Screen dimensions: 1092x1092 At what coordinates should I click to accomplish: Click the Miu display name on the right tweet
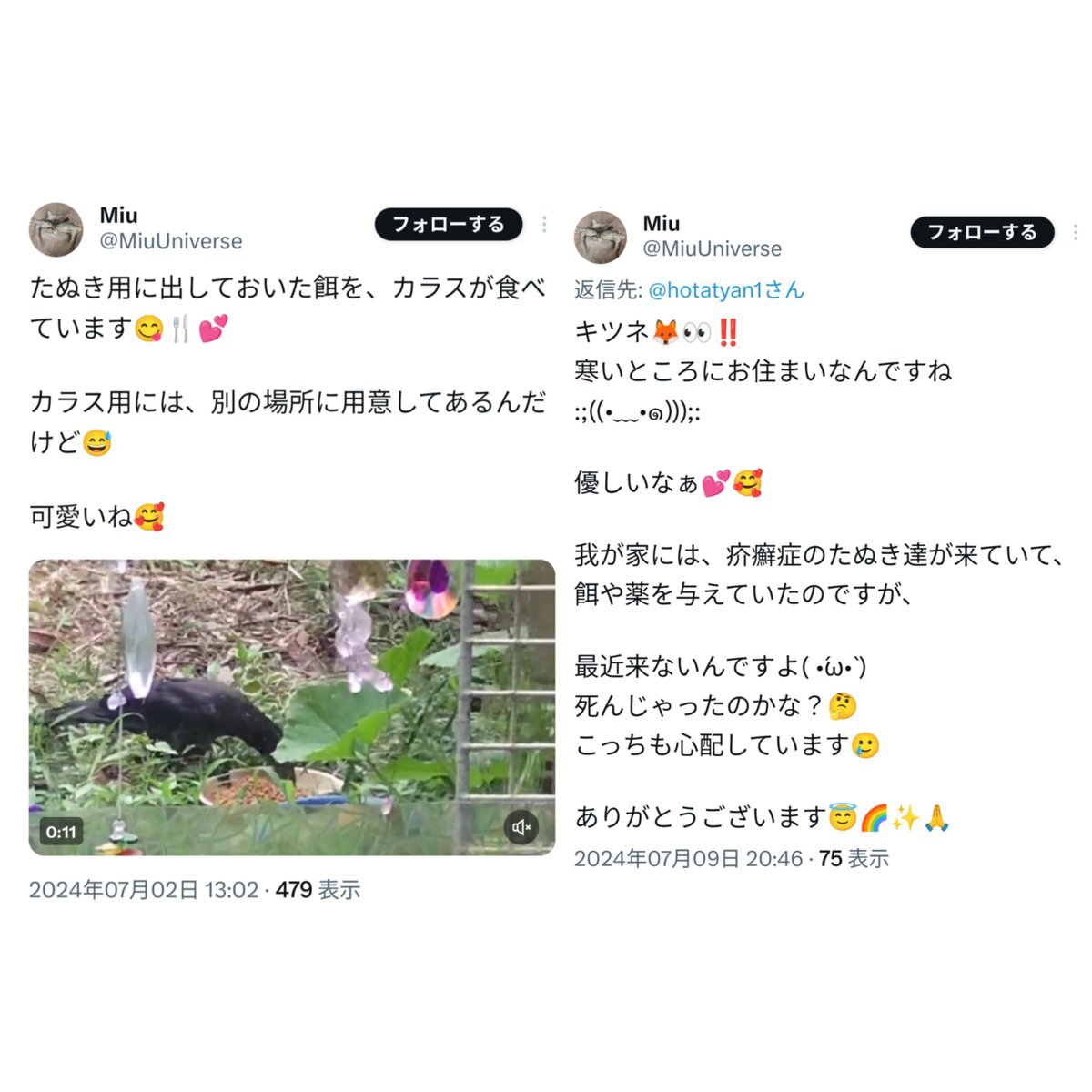(662, 223)
